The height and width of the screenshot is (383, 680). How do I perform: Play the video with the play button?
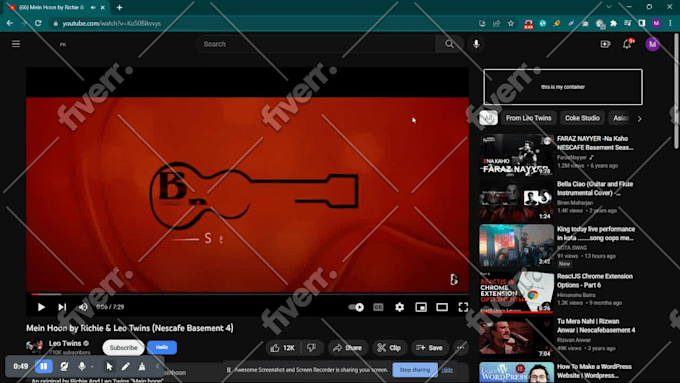tap(41, 307)
